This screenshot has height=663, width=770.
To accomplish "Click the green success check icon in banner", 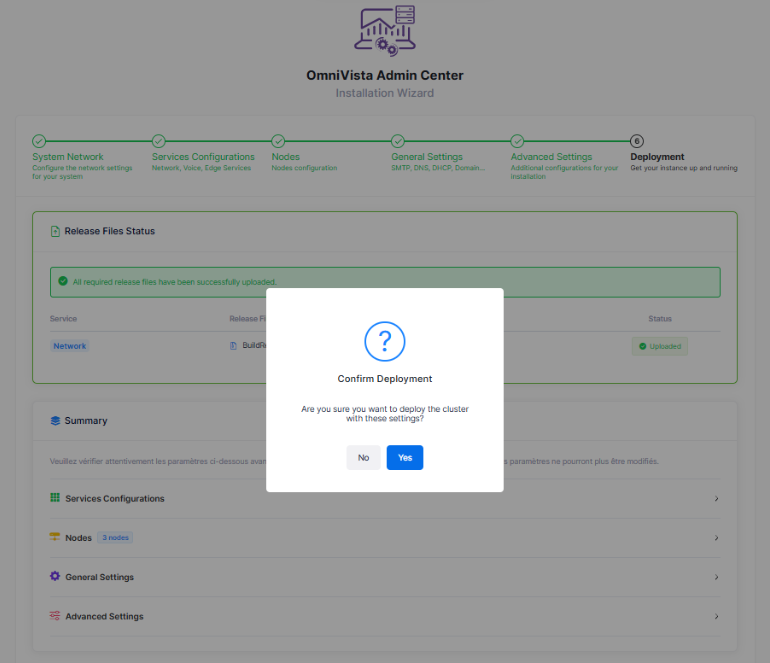I will [x=63, y=281].
